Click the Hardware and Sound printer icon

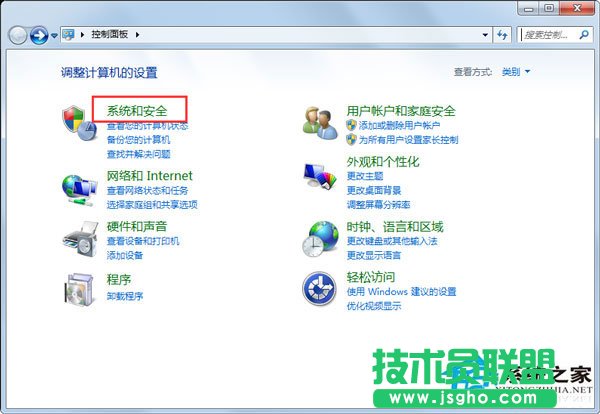pyautogui.click(x=80, y=239)
